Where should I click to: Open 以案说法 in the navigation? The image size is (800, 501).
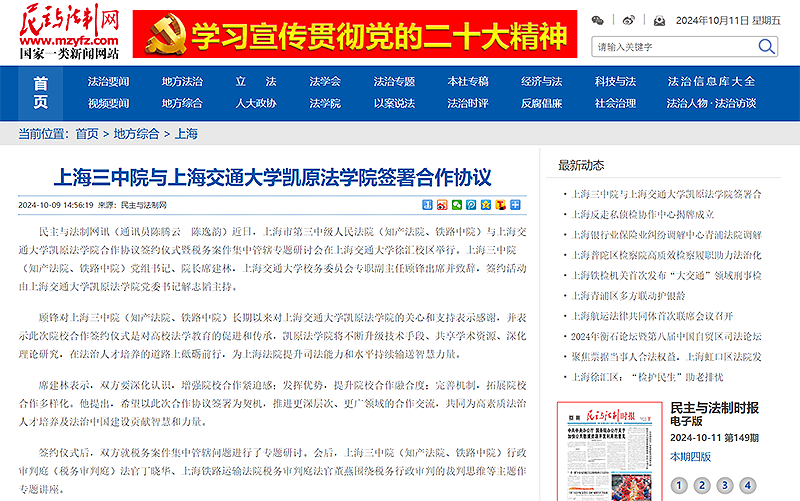(394, 104)
